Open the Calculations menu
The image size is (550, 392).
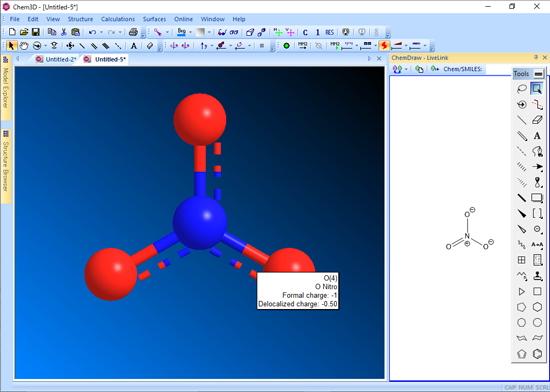click(118, 19)
